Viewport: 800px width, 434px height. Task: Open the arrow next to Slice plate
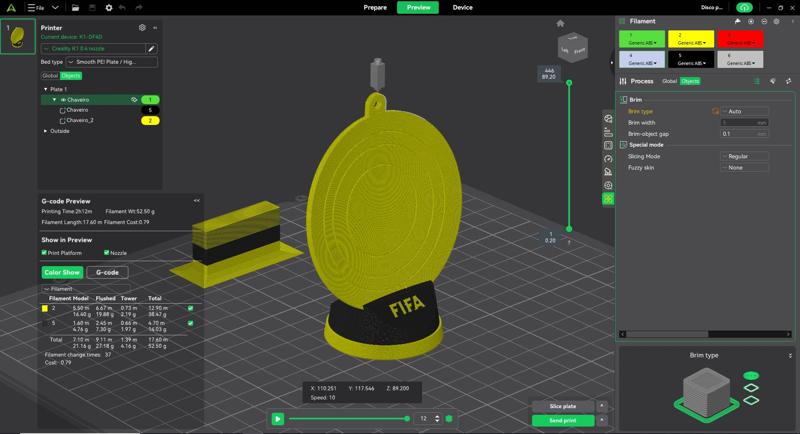point(602,406)
